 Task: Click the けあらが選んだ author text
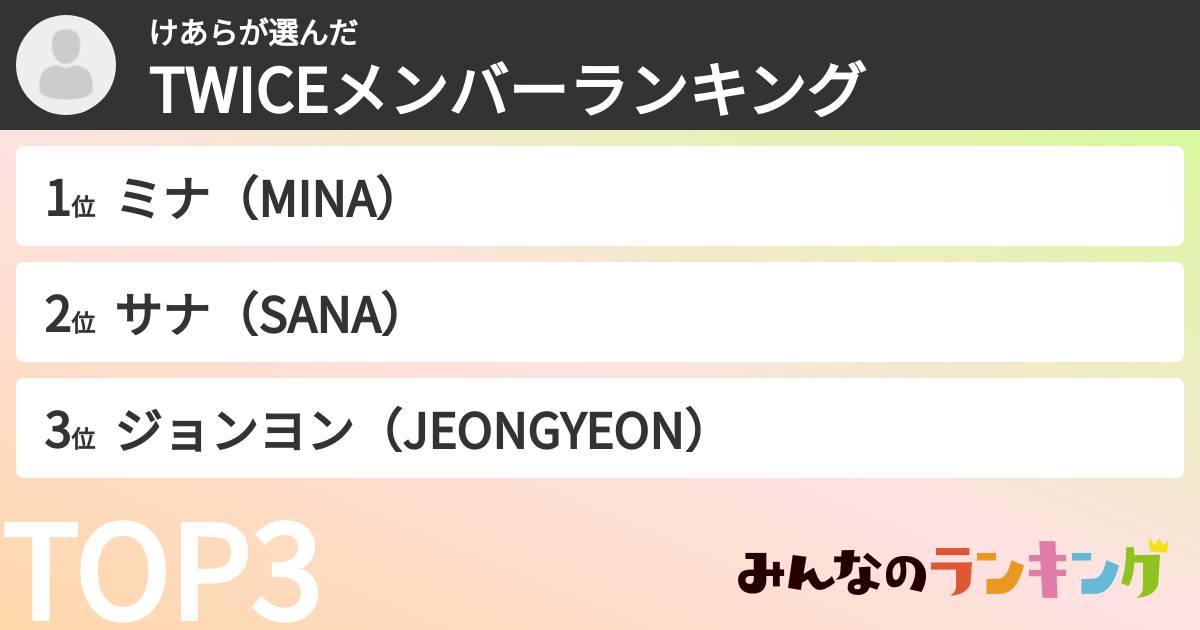[253, 33]
